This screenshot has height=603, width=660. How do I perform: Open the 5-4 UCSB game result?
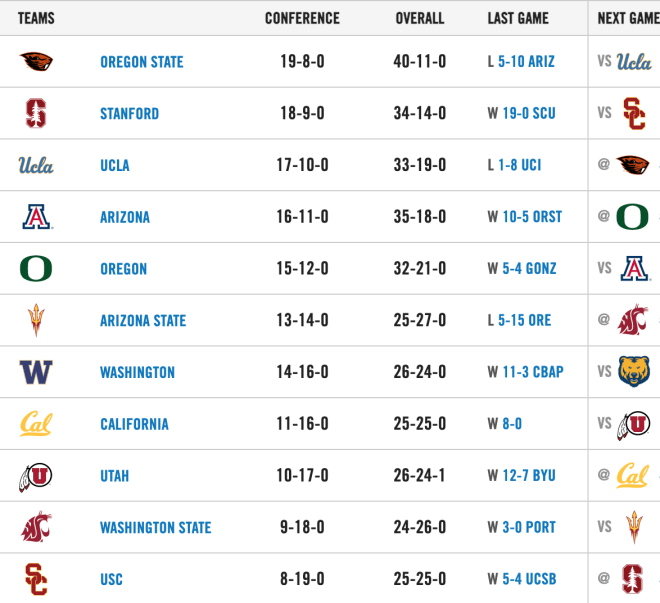pyautogui.click(x=530, y=579)
